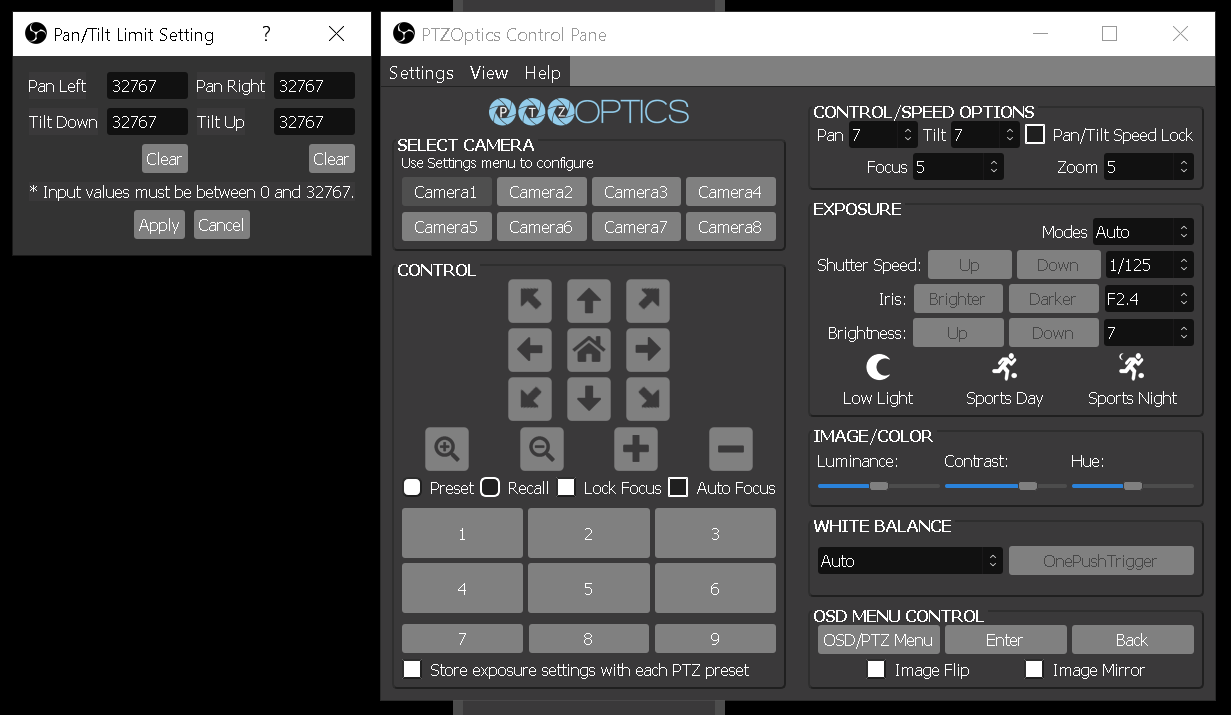Click the OSD Enter button
The image size is (1231, 715).
1005,640
